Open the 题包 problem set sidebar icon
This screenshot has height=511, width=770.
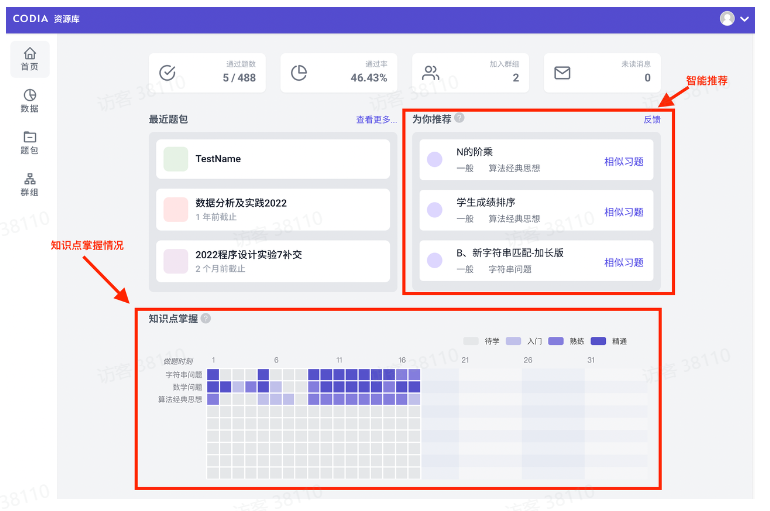[29, 142]
